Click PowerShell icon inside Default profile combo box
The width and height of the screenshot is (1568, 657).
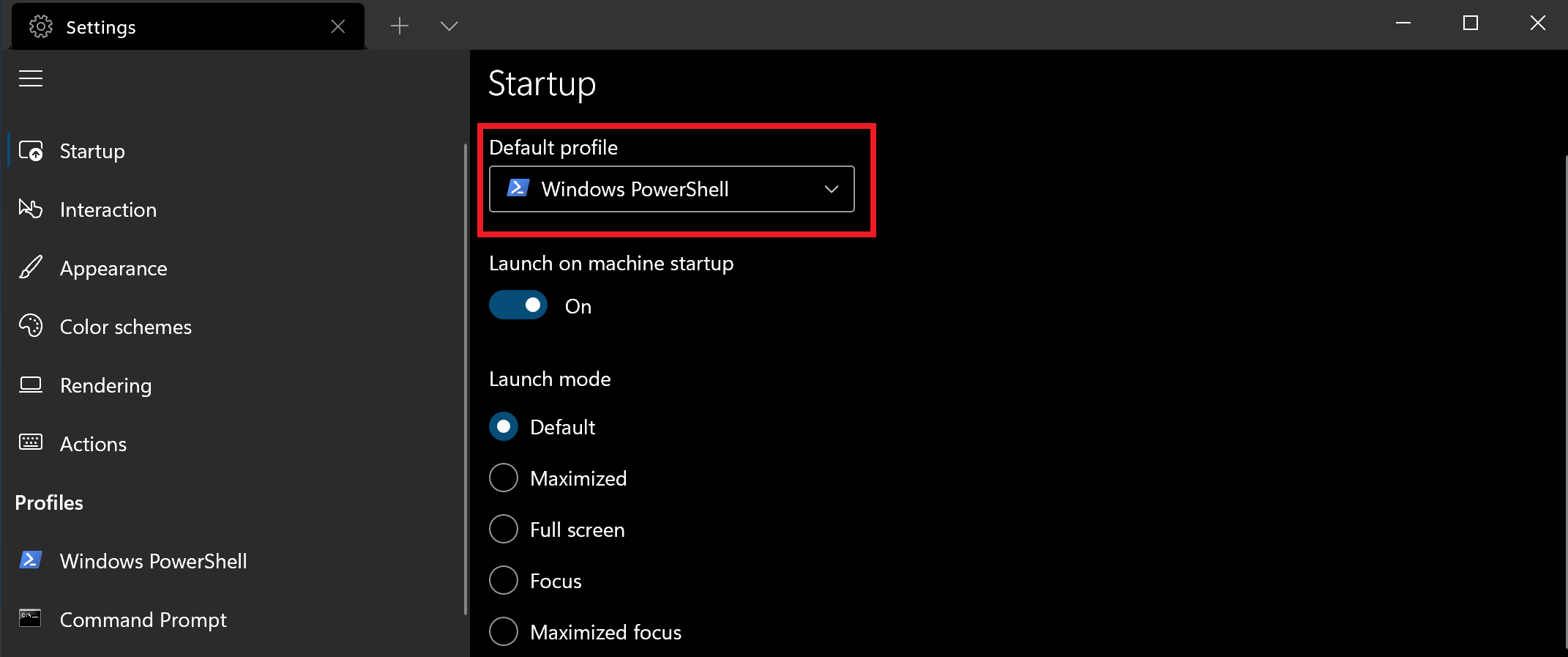[x=518, y=188]
